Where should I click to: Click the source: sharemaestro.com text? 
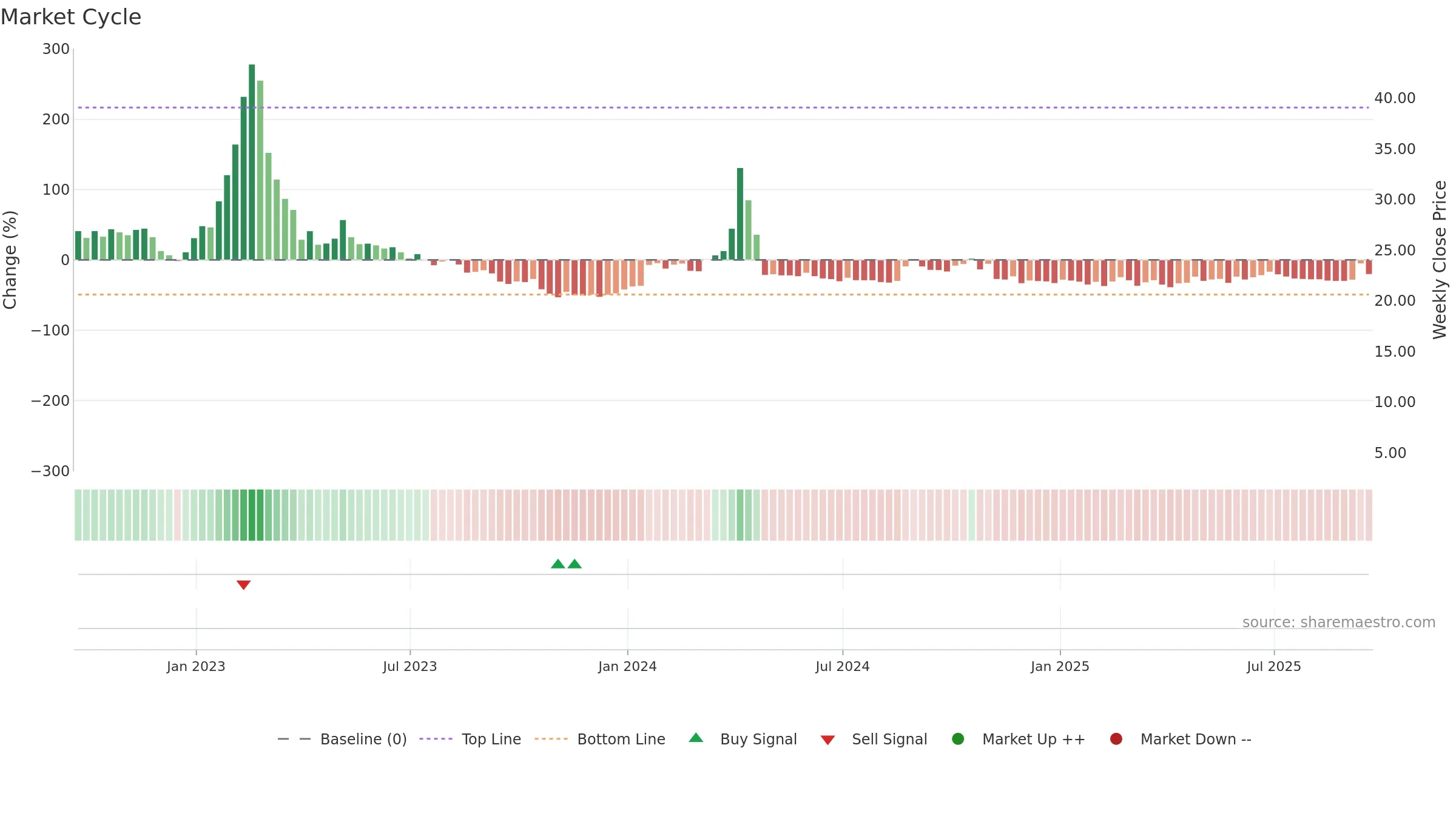coord(1339,622)
